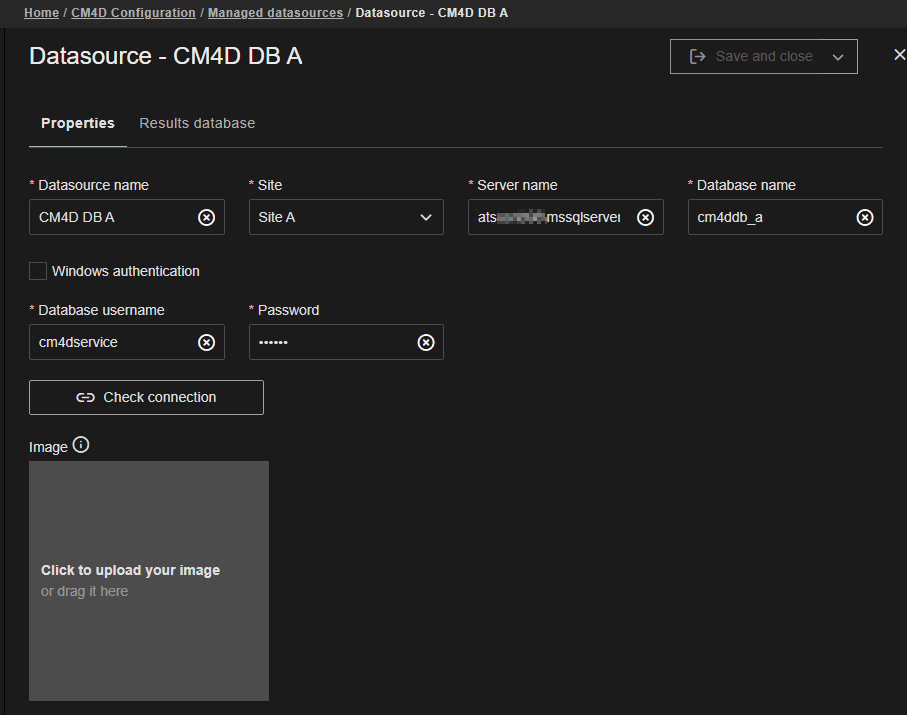907x715 pixels.
Task: Clear the Datasource name field
Action: [206, 217]
